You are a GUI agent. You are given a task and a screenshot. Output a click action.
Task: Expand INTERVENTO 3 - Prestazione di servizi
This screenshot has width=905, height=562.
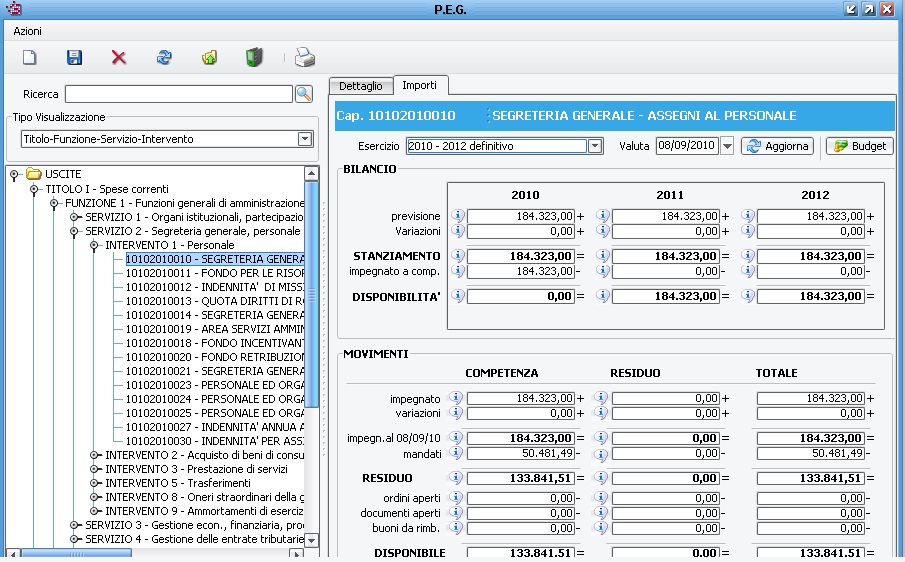pos(95,469)
